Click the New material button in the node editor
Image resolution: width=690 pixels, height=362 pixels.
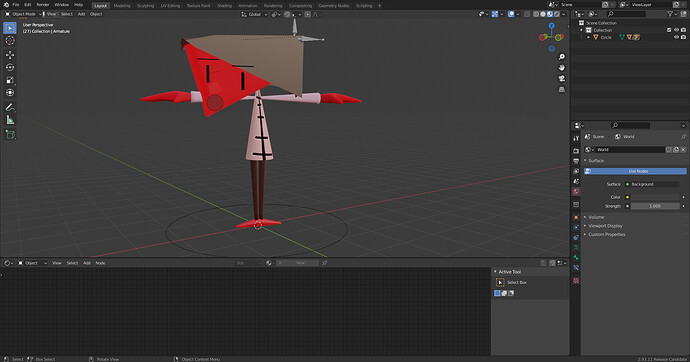click(x=297, y=263)
